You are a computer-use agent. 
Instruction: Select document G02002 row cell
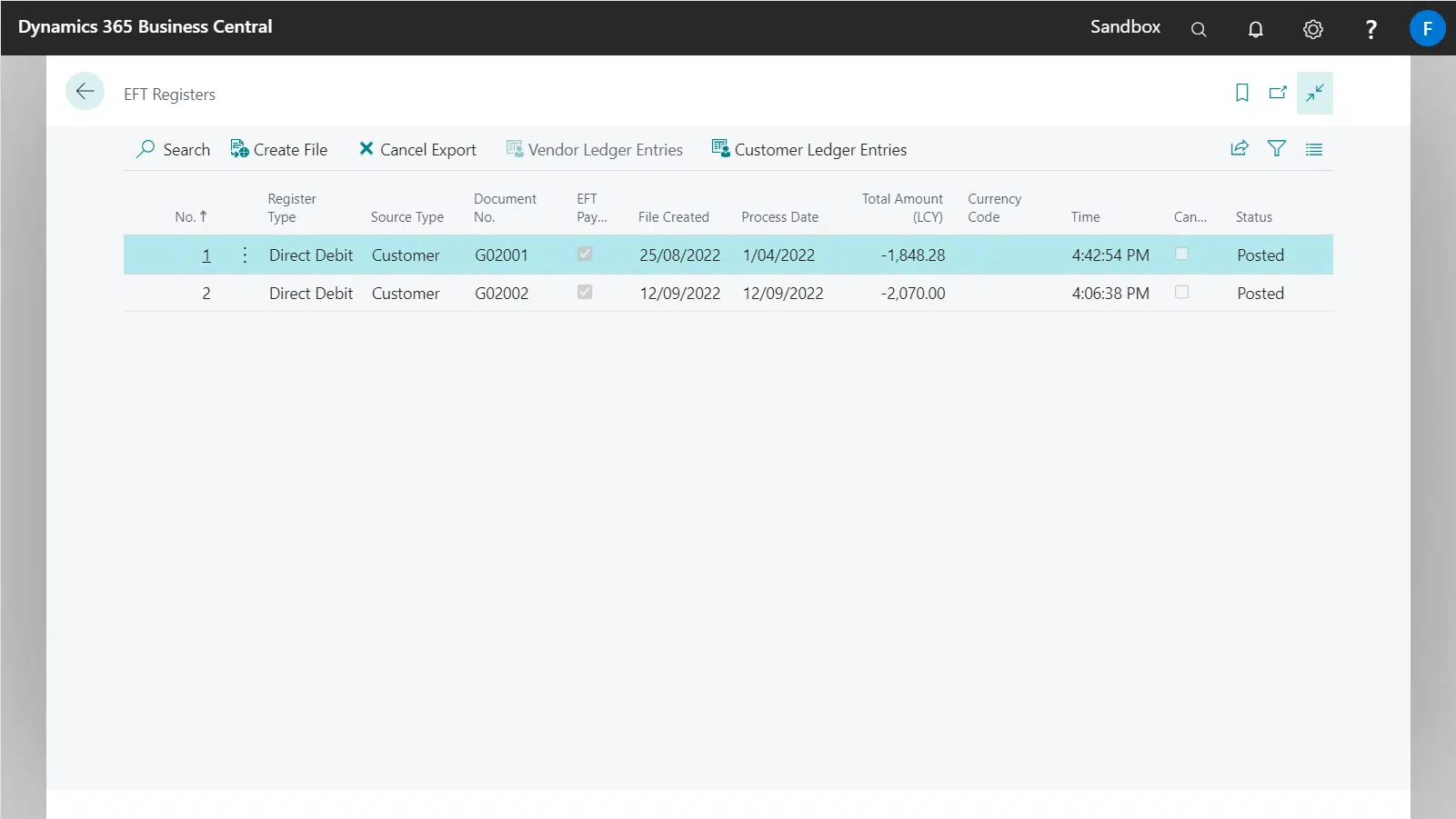pos(501,294)
